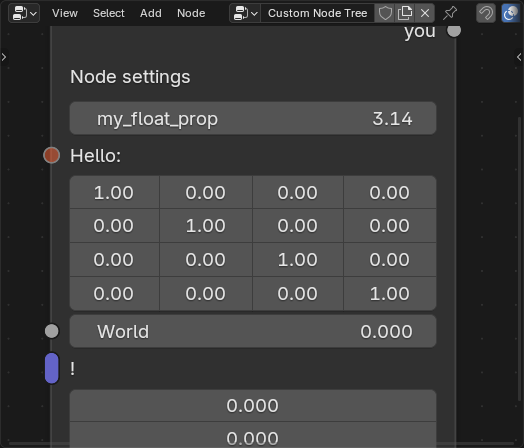Click matrix cell in row one, column four
524x448 pixels.
[390, 192]
